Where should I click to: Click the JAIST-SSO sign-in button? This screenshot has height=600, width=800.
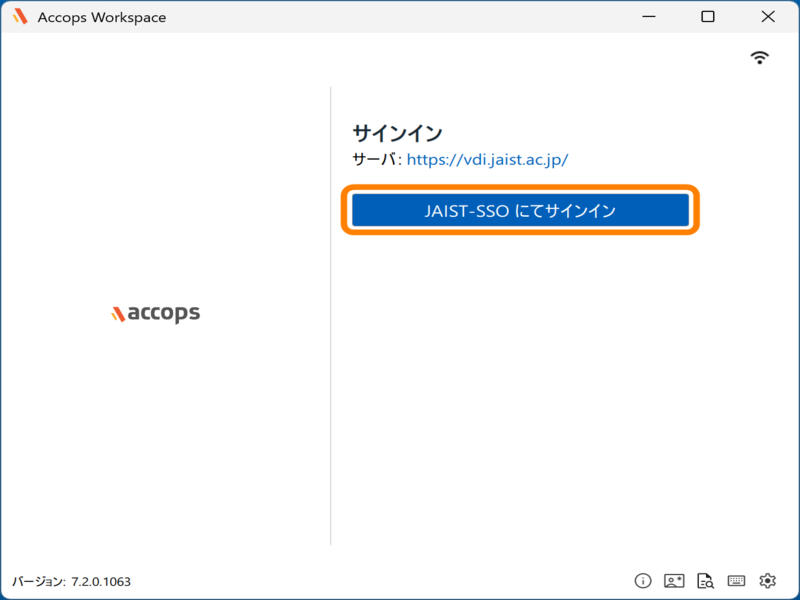pos(520,210)
